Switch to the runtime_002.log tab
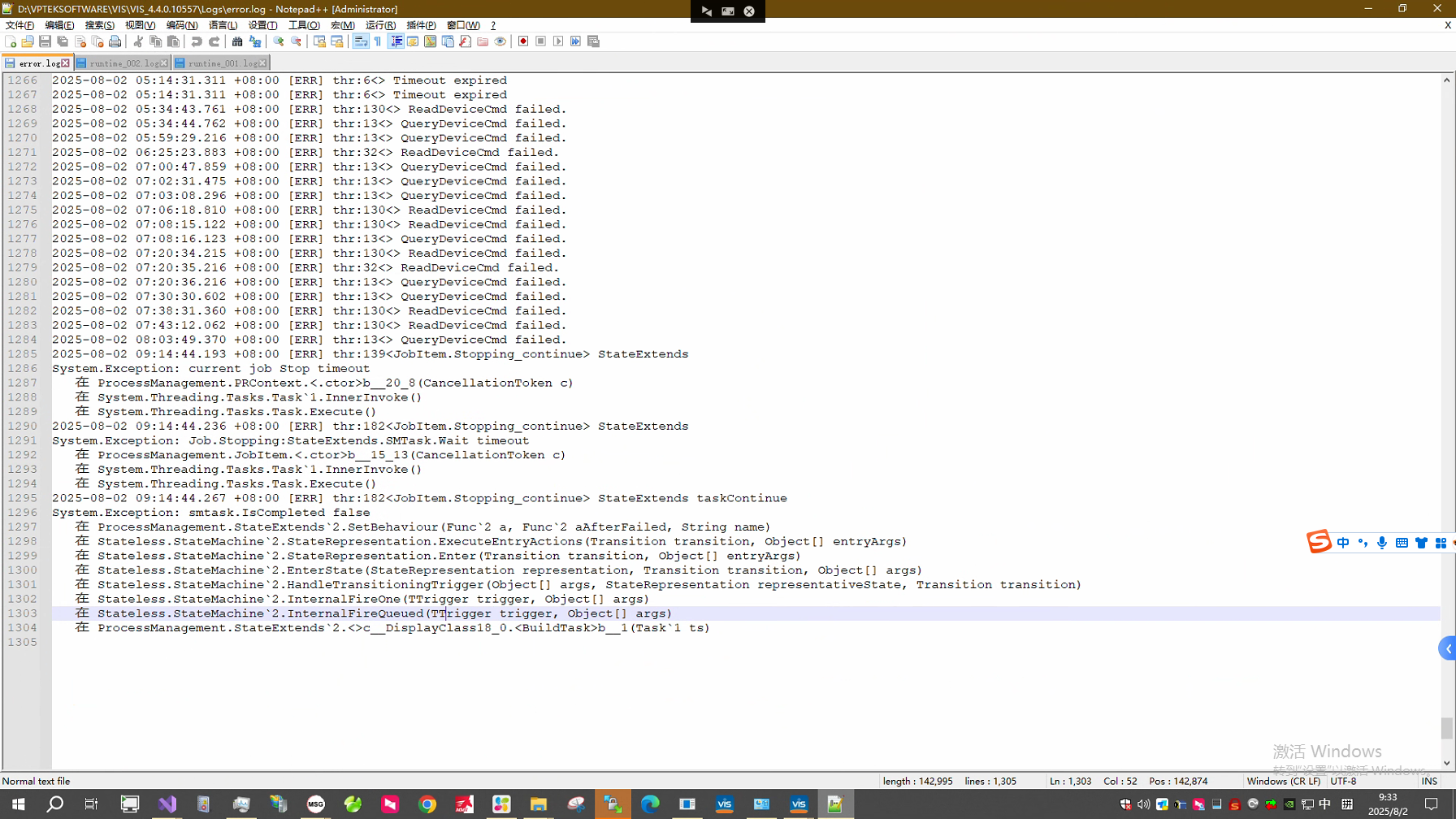 (123, 63)
